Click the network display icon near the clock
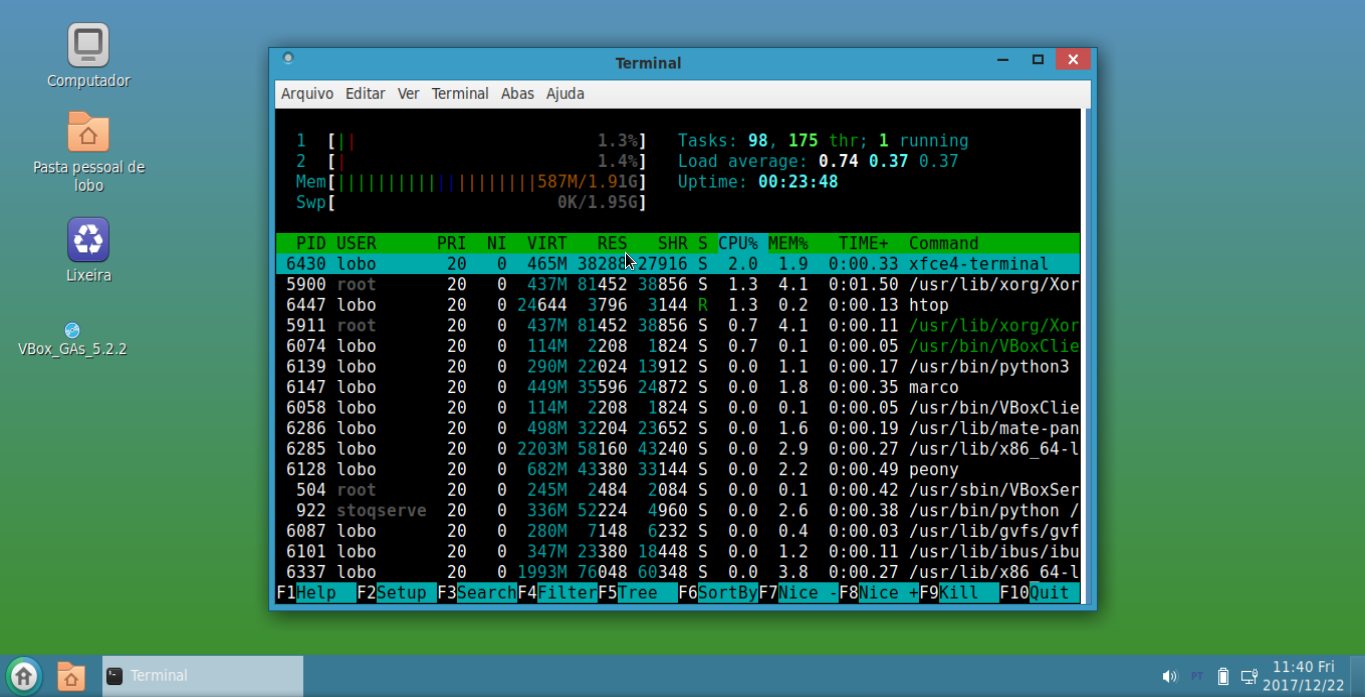The height and width of the screenshot is (697, 1365). (x=1249, y=675)
